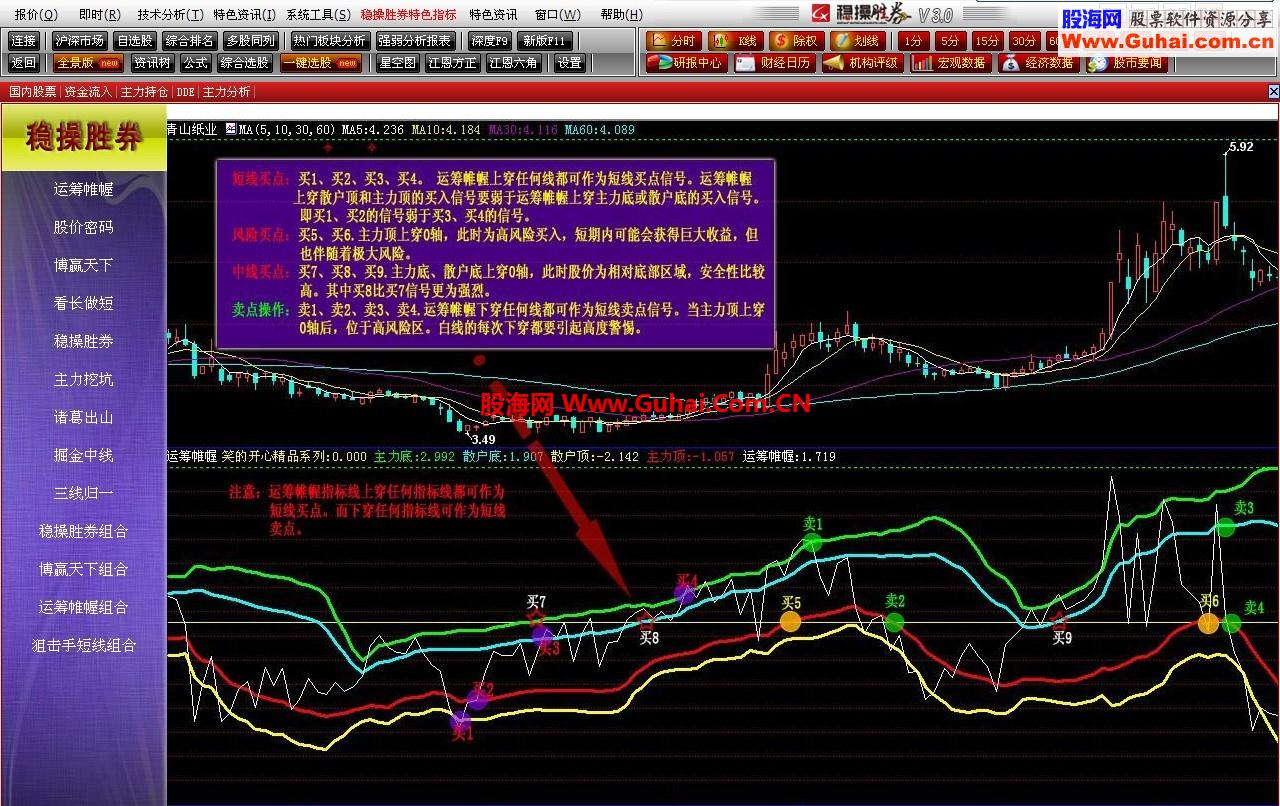
Task: Select 狙击手短线组合 in the sidebar
Action: pos(84,645)
